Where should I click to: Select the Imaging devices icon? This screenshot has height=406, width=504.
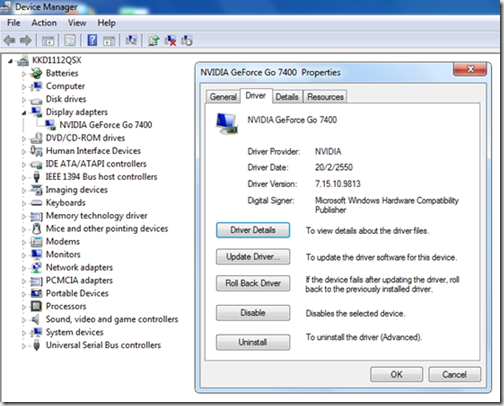click(36, 190)
